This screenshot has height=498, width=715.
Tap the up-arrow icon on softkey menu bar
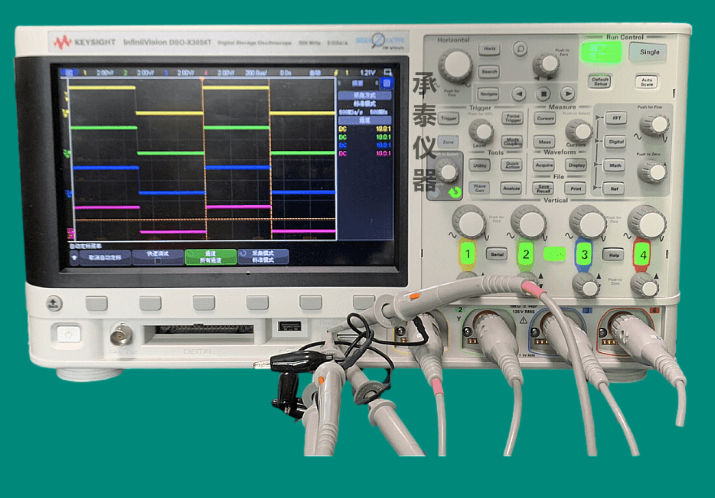tap(74, 257)
